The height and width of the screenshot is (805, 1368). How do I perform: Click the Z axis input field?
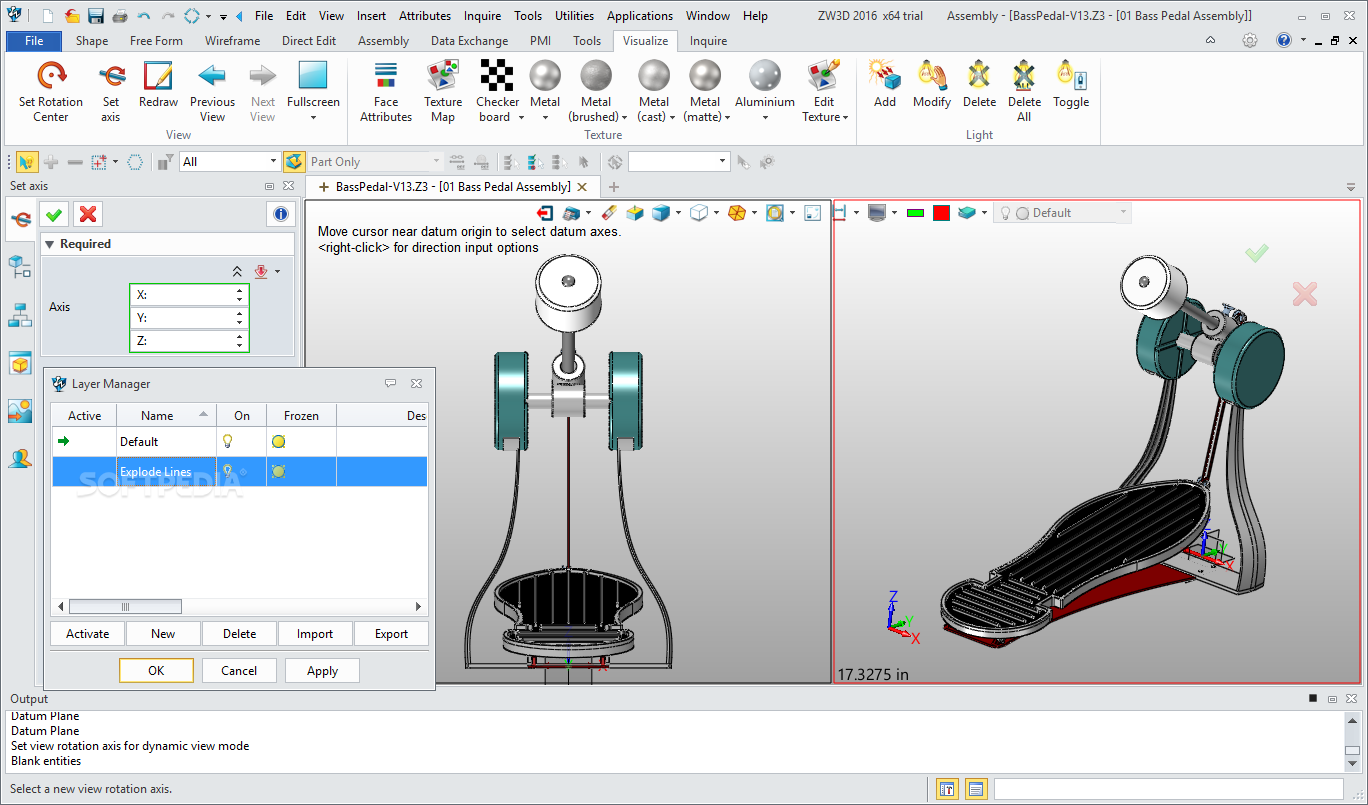[190, 341]
